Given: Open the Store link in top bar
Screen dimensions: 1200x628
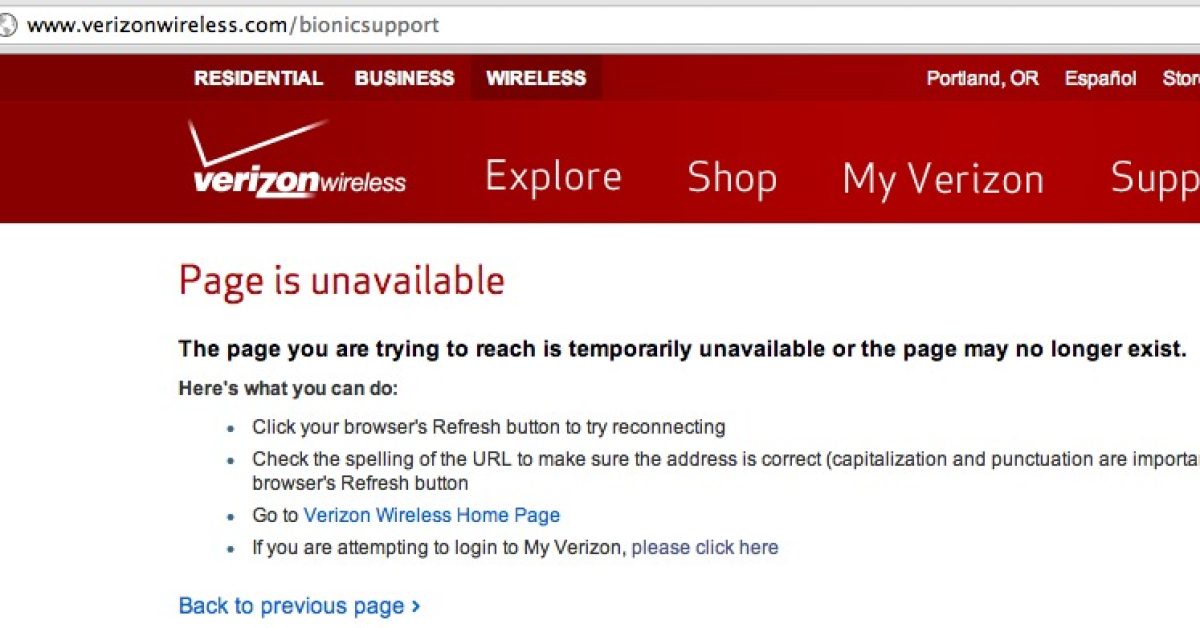Looking at the screenshot, I should pyautogui.click(x=1181, y=78).
